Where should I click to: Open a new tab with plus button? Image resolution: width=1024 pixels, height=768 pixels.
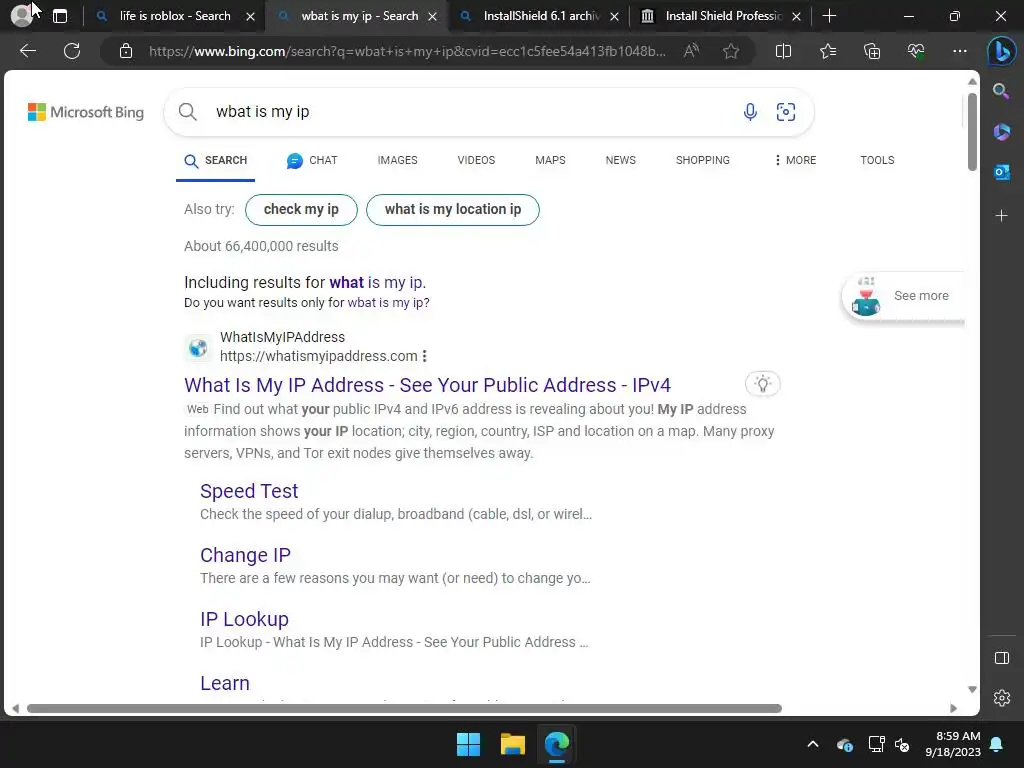tap(829, 16)
